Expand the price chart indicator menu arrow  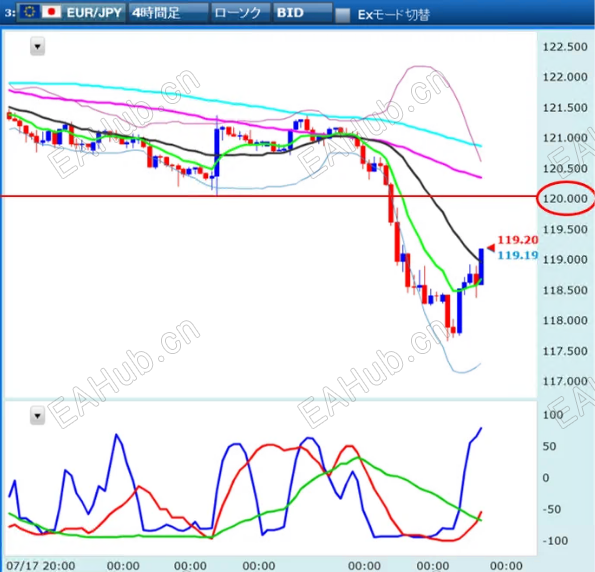click(38, 47)
